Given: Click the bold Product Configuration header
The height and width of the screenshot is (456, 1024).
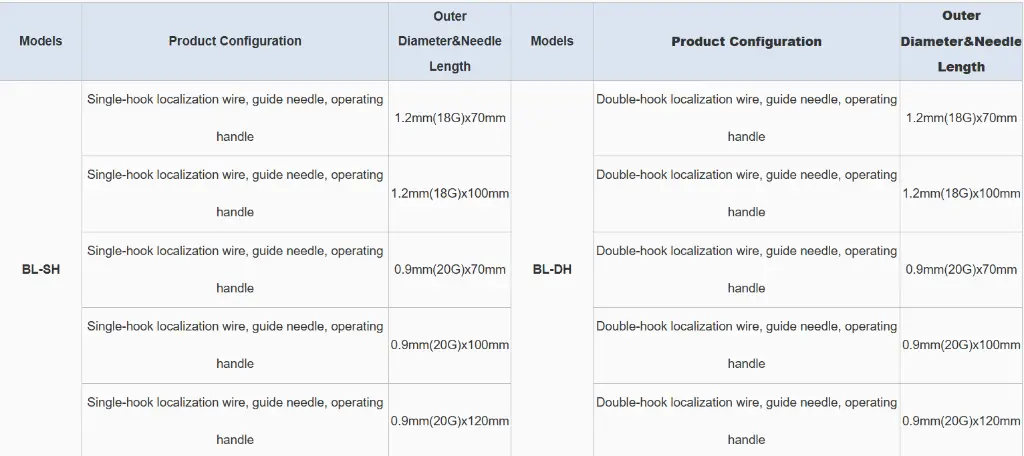Looking at the screenshot, I should (746, 42).
